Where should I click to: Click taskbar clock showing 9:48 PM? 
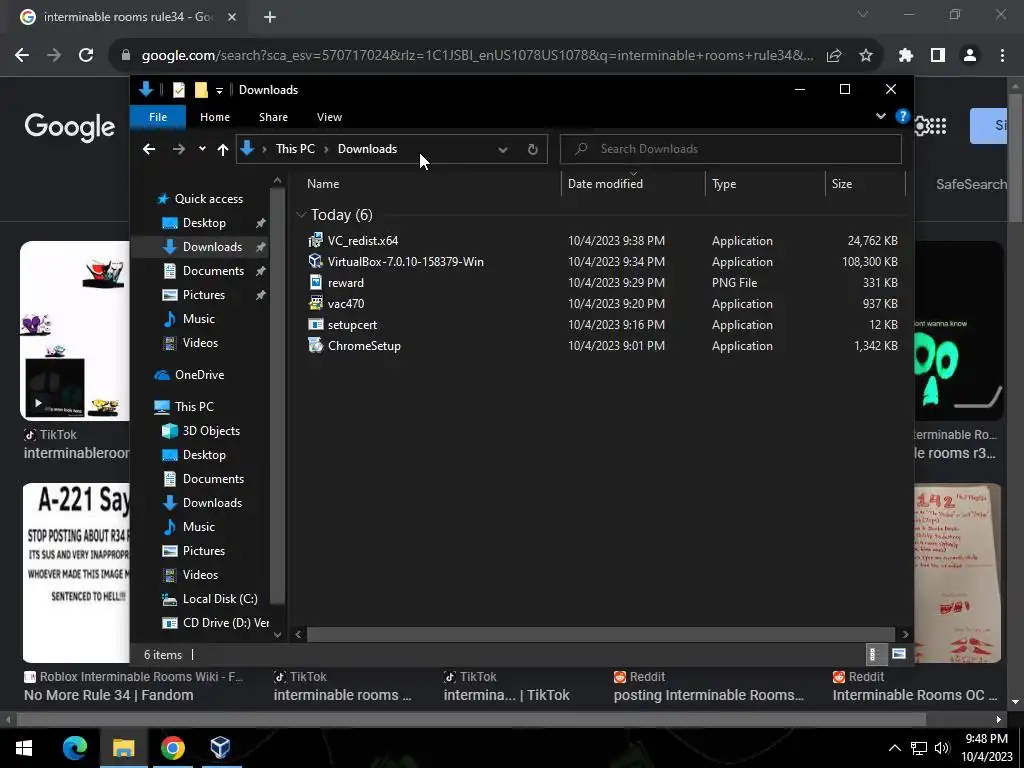pos(986,747)
